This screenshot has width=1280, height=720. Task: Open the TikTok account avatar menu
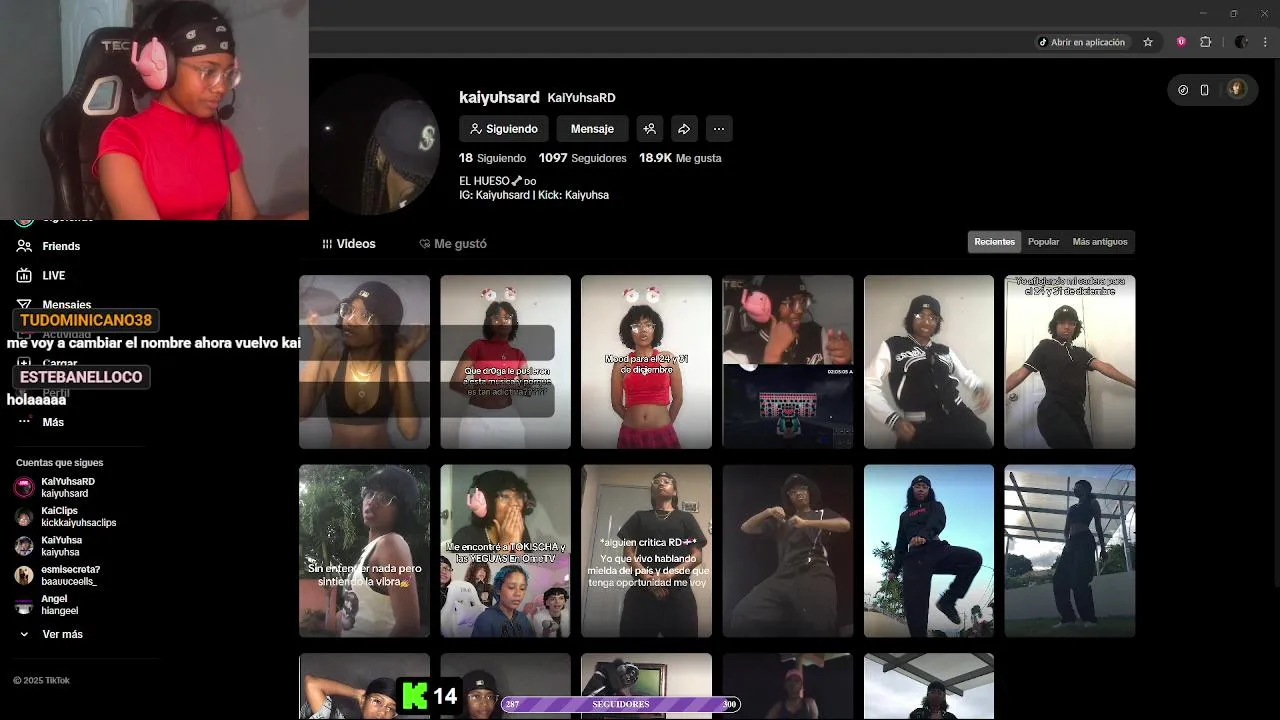click(x=1237, y=89)
